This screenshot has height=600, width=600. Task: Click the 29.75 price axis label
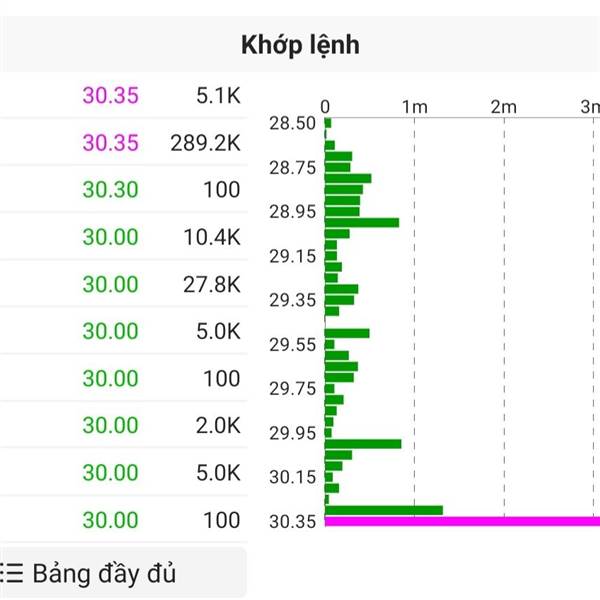click(293, 389)
